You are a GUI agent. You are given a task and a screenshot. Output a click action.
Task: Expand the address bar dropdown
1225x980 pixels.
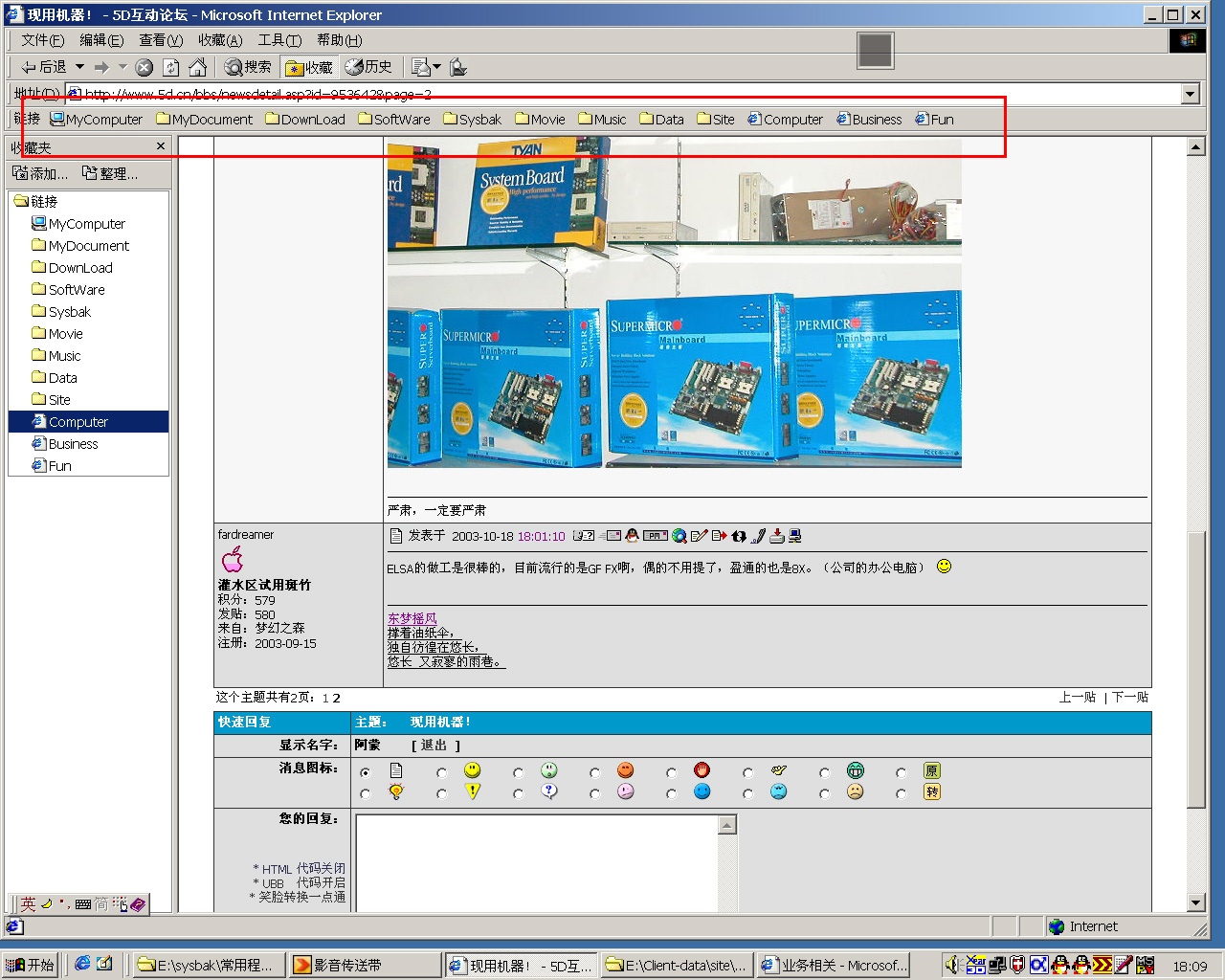[1191, 94]
